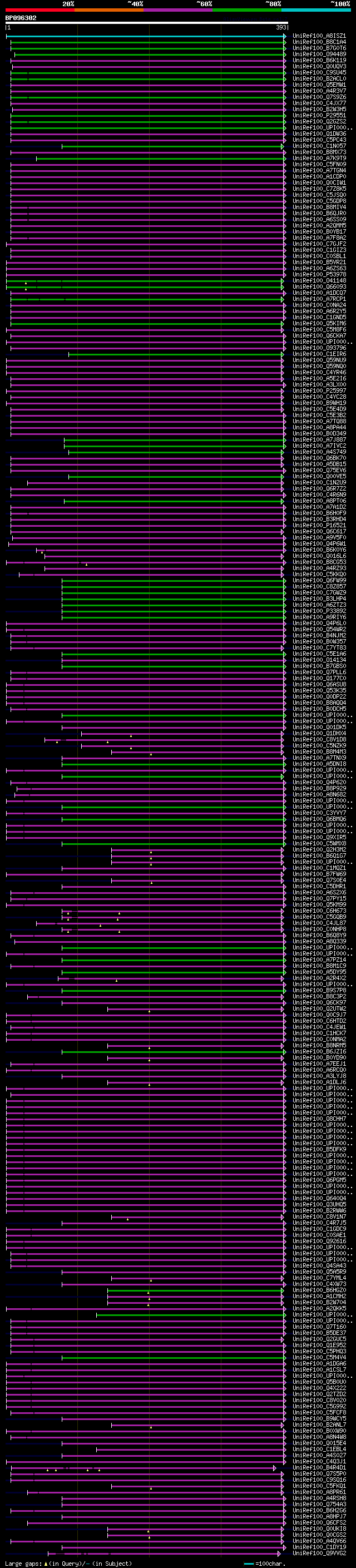Select hit label UniRef100_B6K119
356x1568 pixels.
coord(319,60)
